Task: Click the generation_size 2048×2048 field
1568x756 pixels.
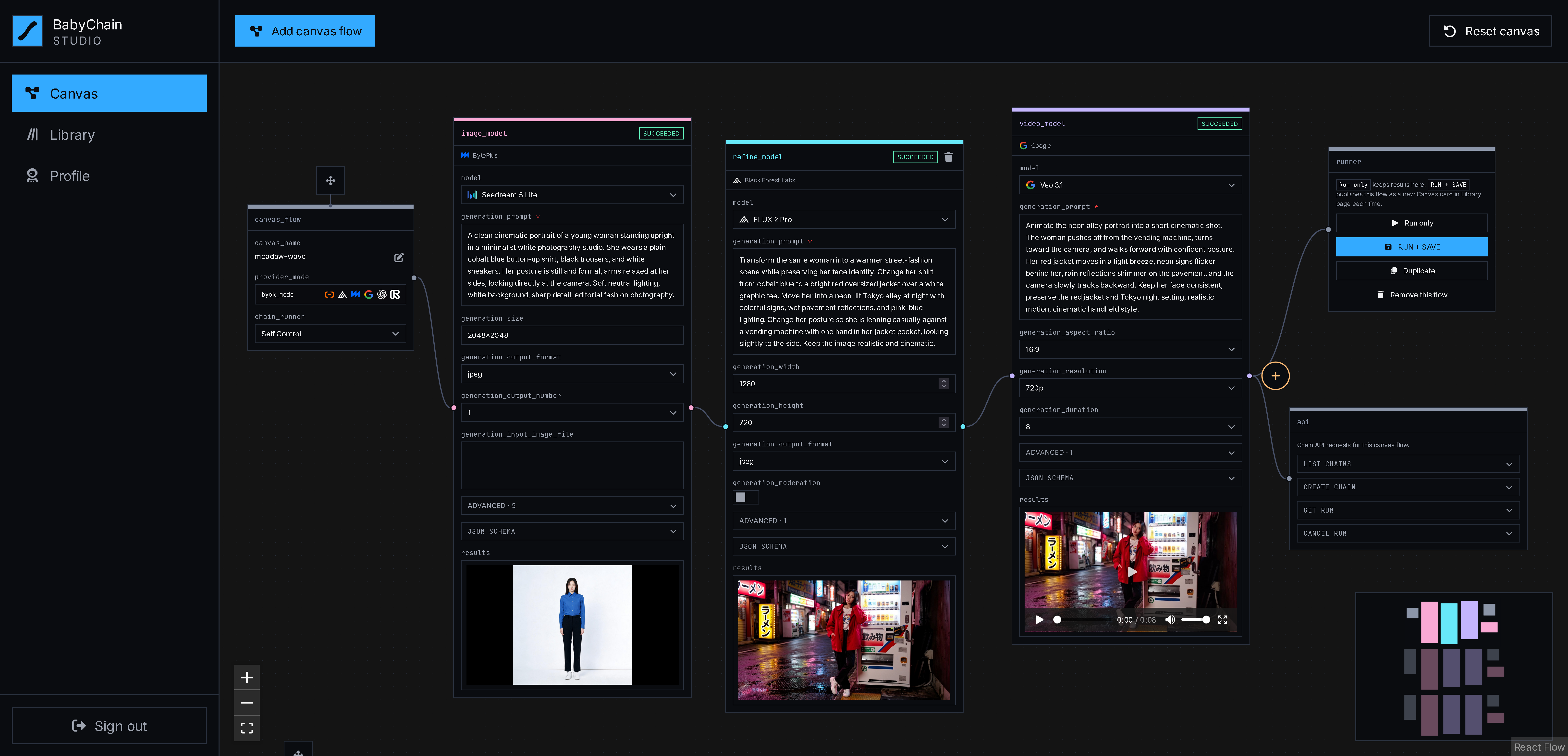Action: pos(572,336)
